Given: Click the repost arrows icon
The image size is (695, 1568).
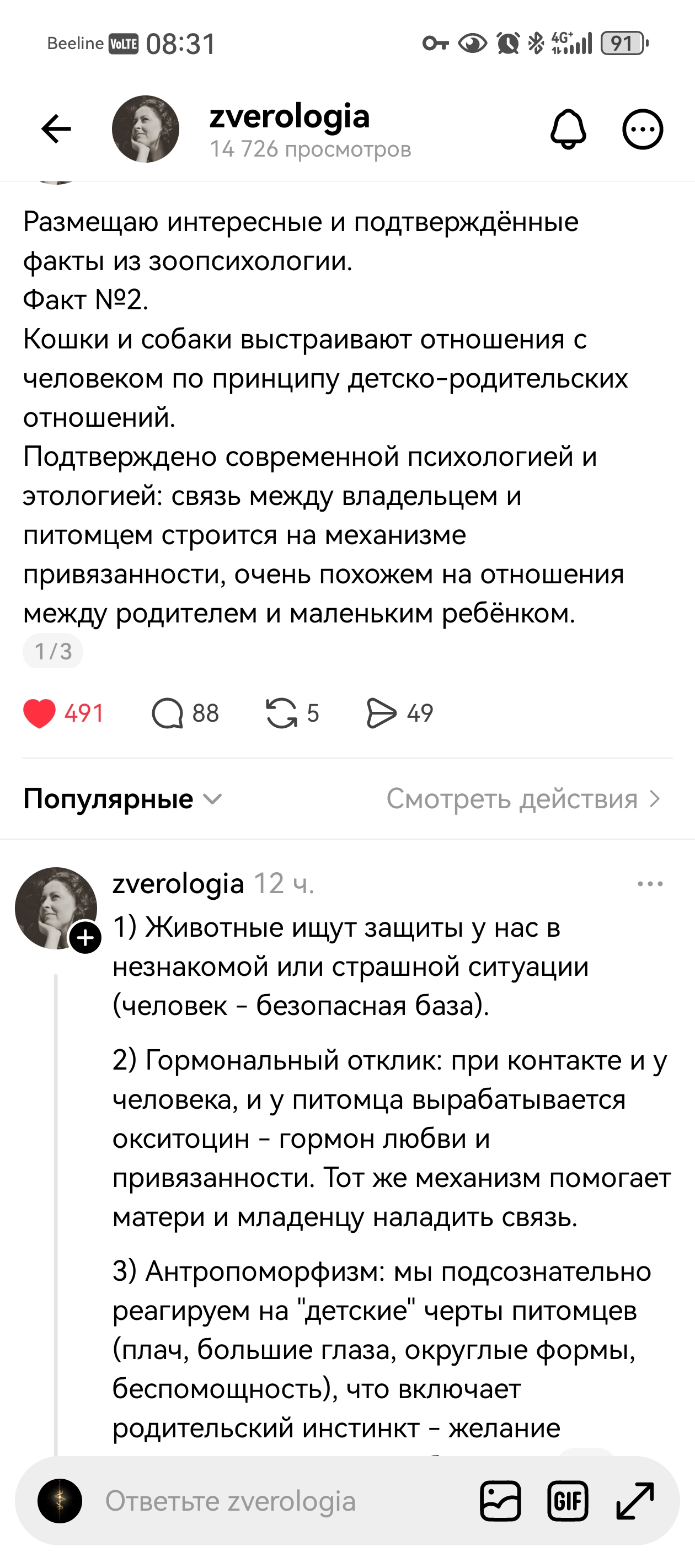Looking at the screenshot, I should point(282,713).
